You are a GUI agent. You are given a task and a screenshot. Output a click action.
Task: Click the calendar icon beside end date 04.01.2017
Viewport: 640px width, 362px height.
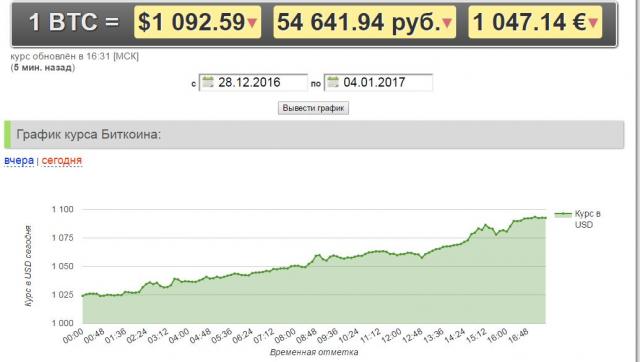point(333,82)
